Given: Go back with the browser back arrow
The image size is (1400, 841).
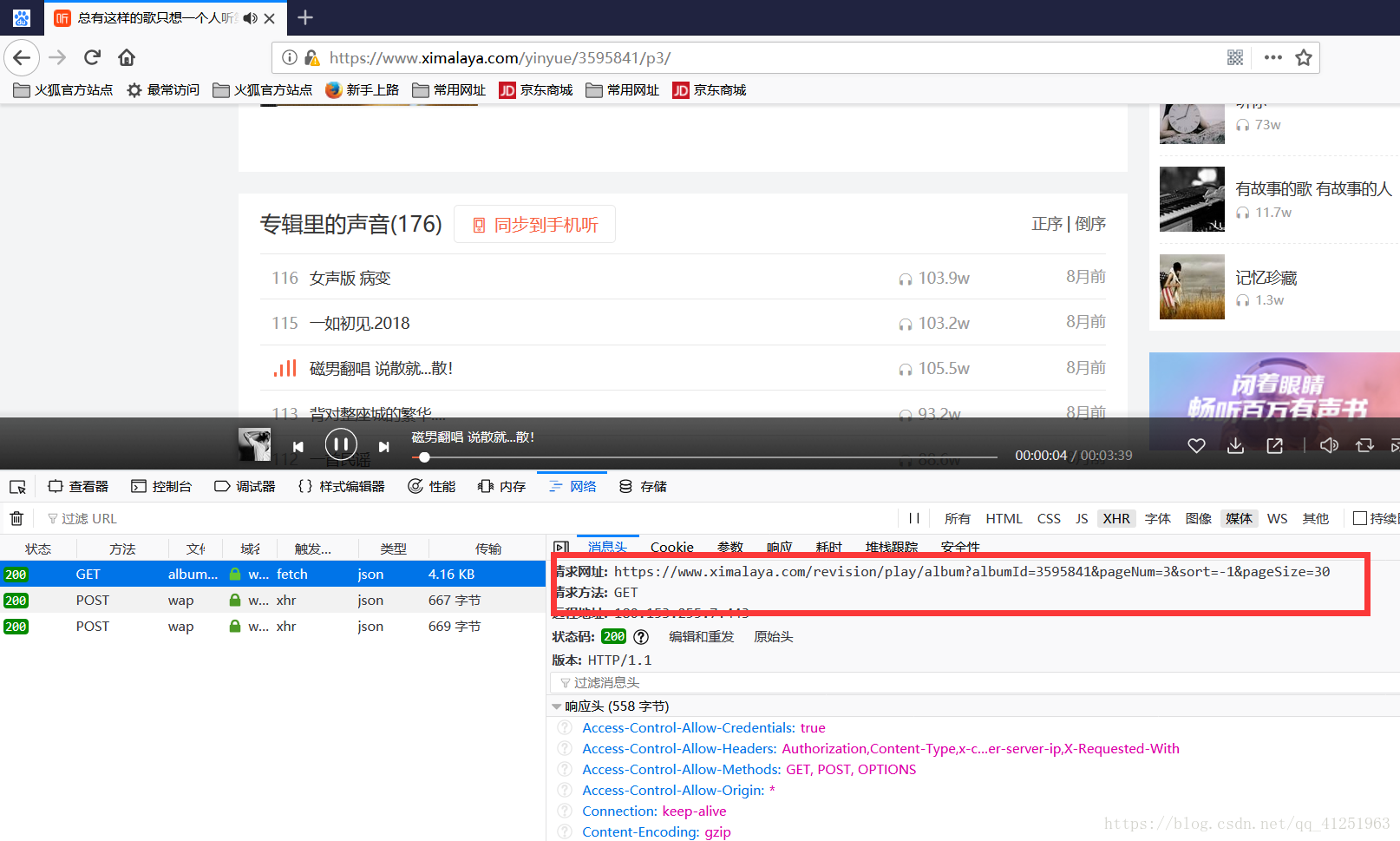Looking at the screenshot, I should point(22,57).
